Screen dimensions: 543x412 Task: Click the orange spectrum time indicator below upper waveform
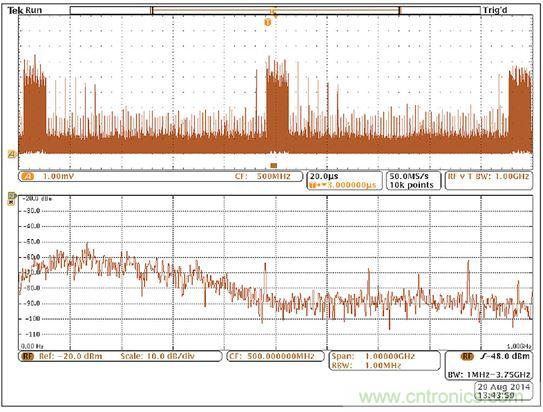pos(274,165)
